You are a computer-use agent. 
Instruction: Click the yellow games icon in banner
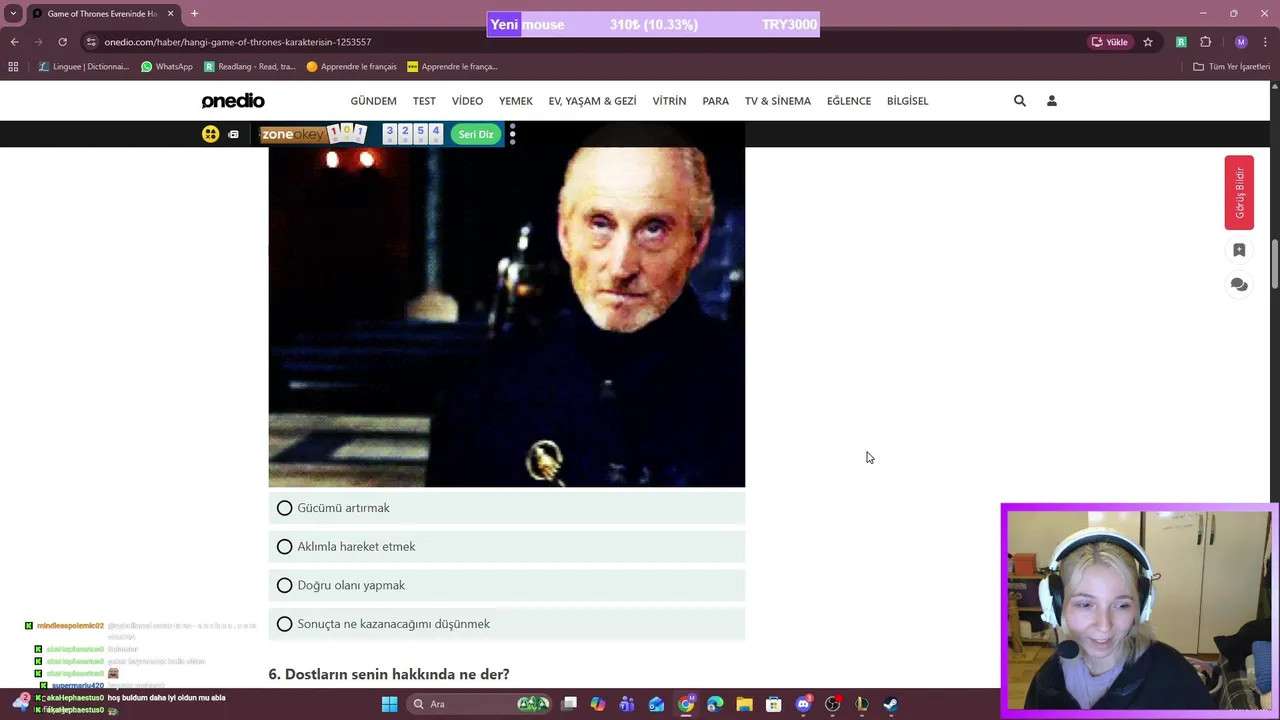pyautogui.click(x=210, y=134)
